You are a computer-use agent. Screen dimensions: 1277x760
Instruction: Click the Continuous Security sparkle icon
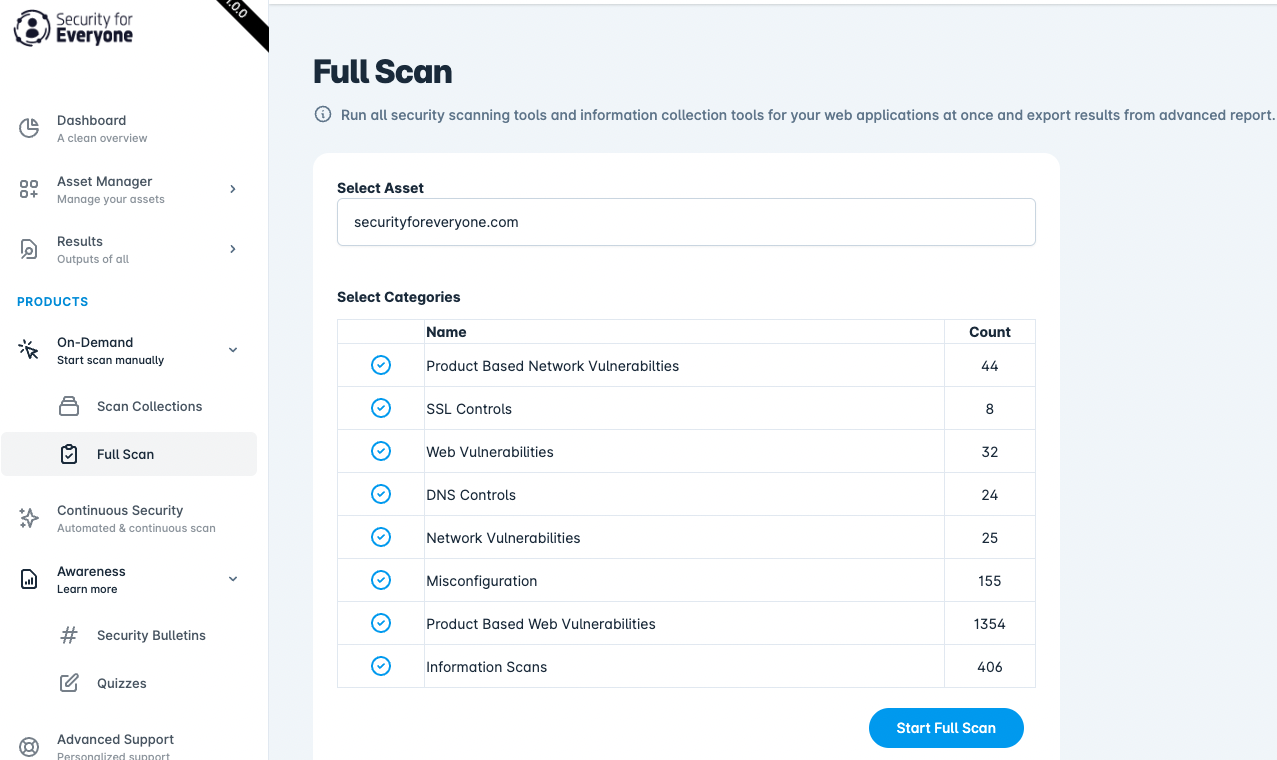pyautogui.click(x=29, y=518)
